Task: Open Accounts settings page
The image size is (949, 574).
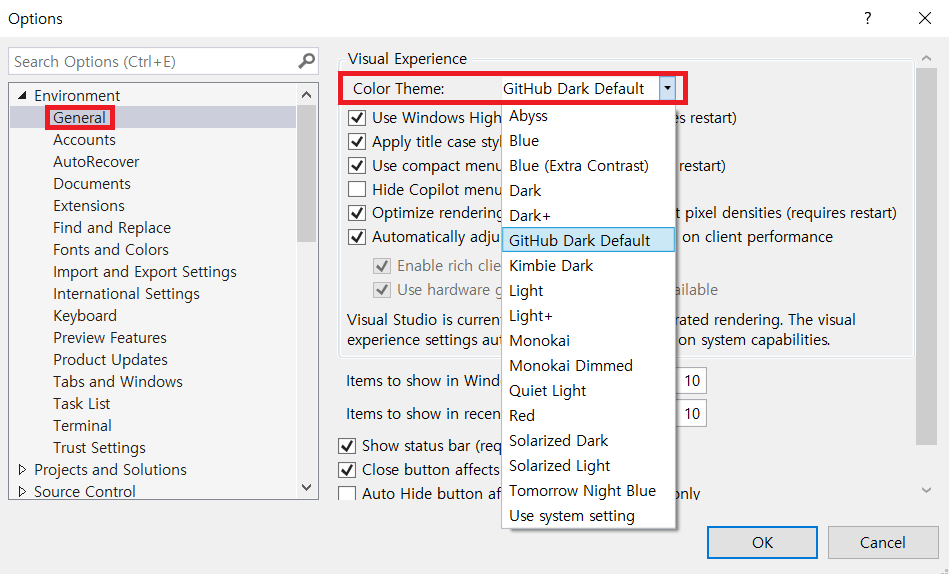Action: (x=84, y=139)
